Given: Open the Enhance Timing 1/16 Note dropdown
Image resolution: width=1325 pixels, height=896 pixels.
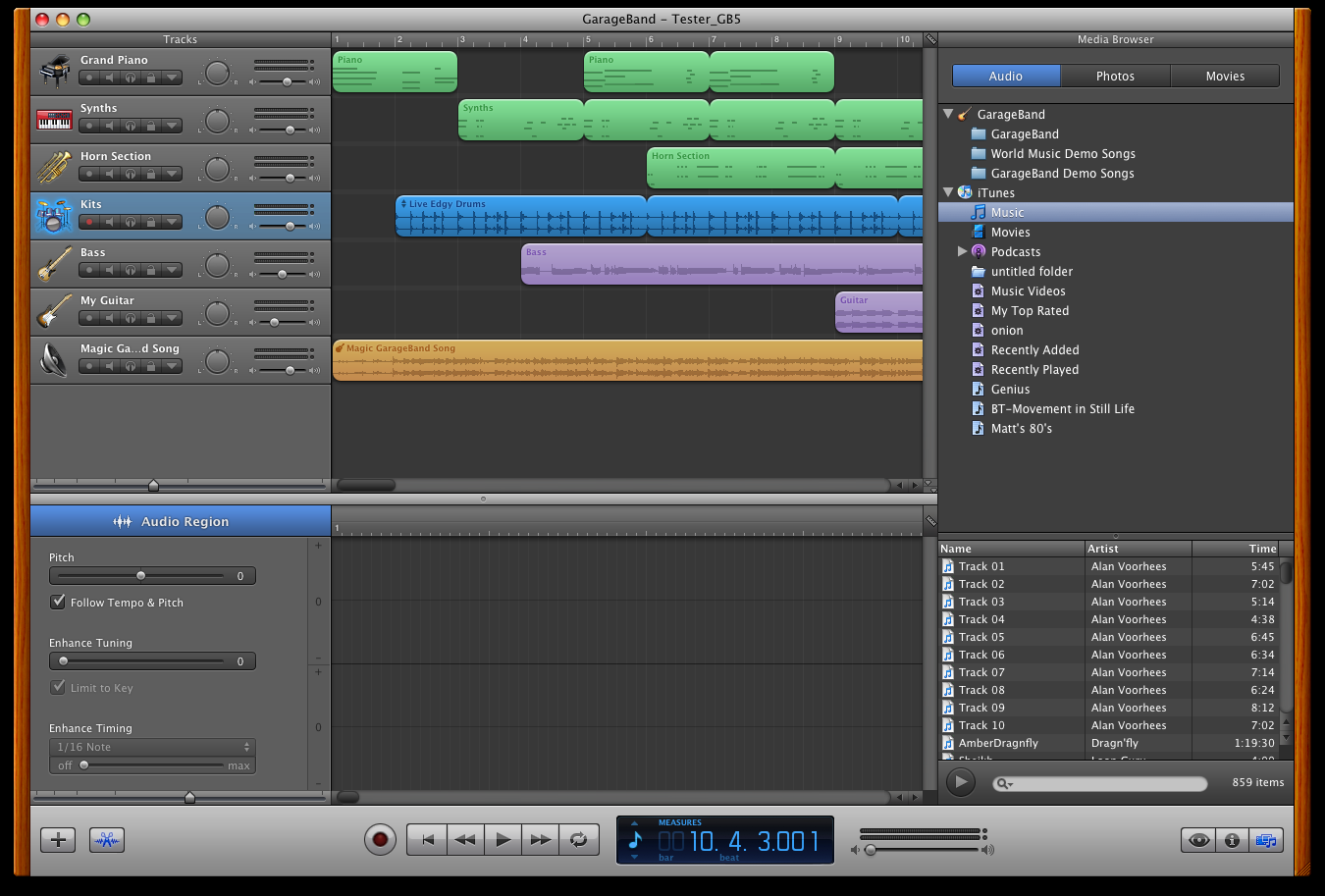Looking at the screenshot, I should tap(152, 747).
